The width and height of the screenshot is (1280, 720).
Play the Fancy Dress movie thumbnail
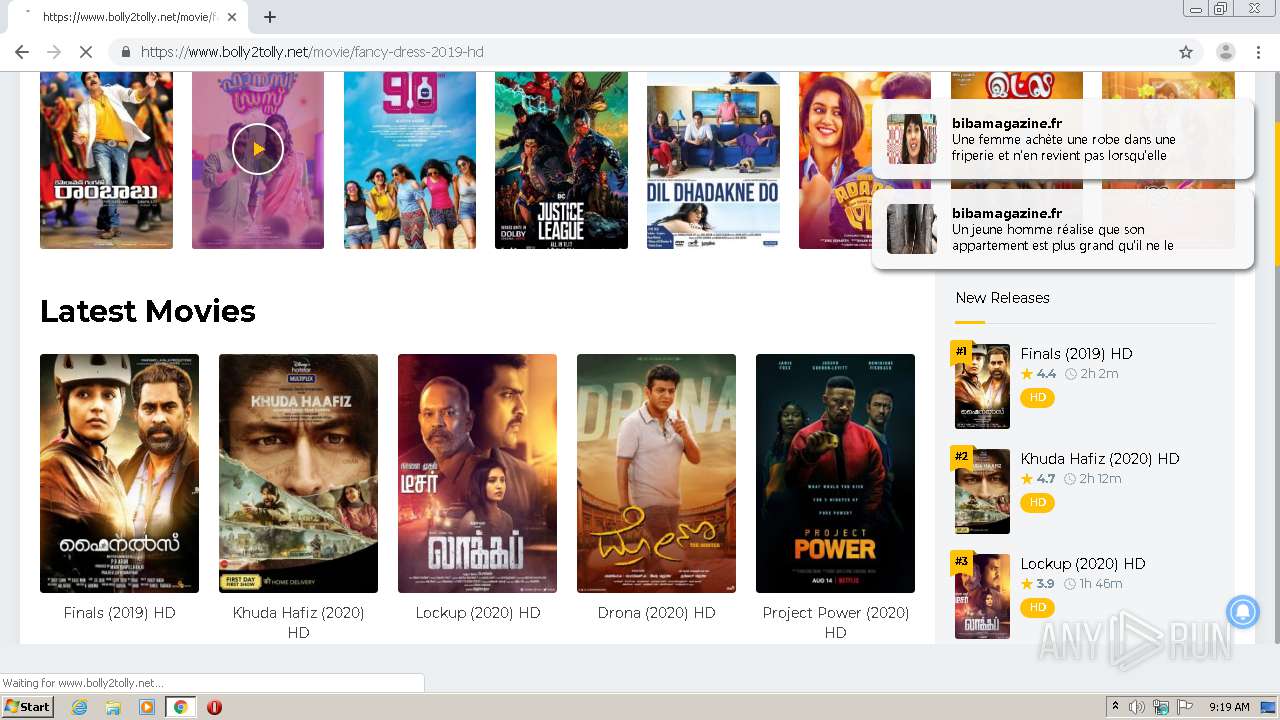click(x=258, y=149)
